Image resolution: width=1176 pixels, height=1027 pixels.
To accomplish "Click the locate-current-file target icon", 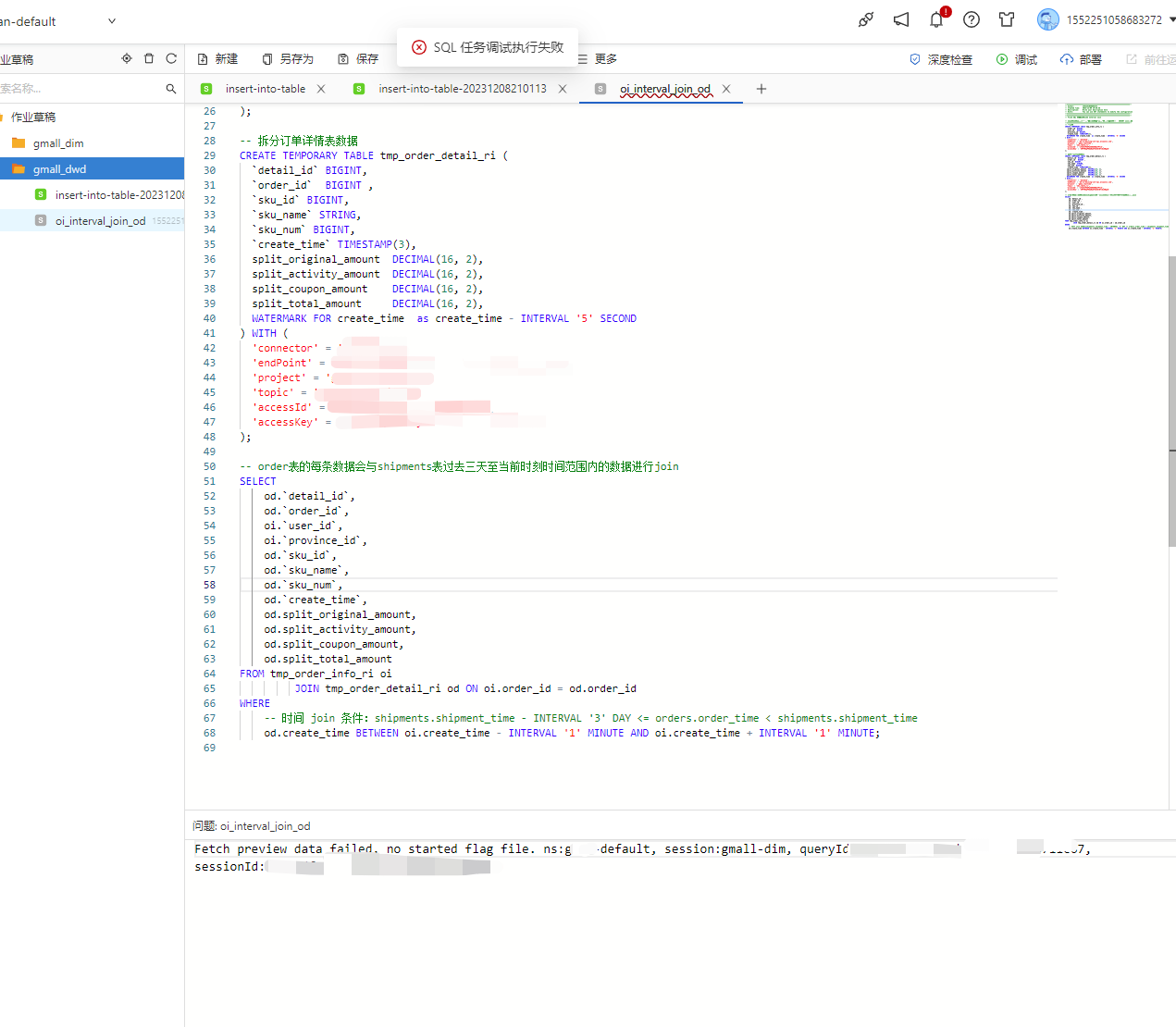I will coord(127,58).
